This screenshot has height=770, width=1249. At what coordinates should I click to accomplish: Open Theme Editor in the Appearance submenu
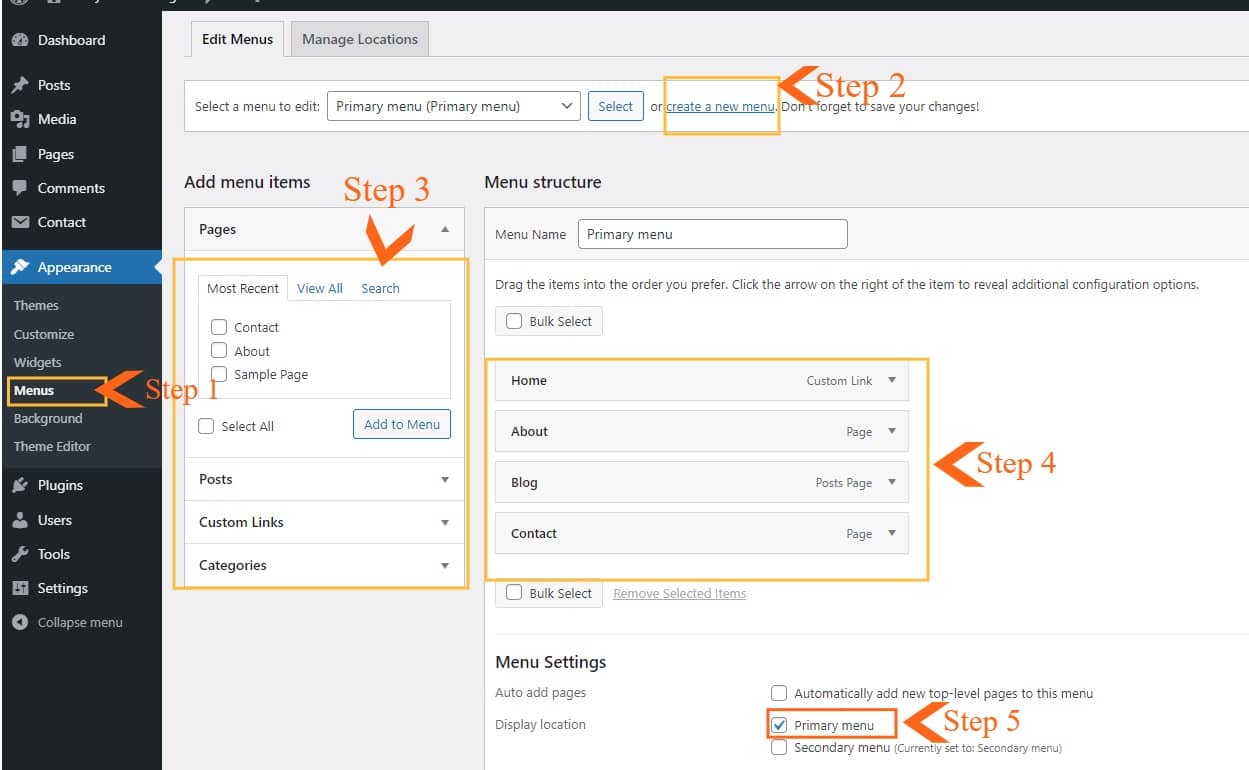(x=52, y=446)
